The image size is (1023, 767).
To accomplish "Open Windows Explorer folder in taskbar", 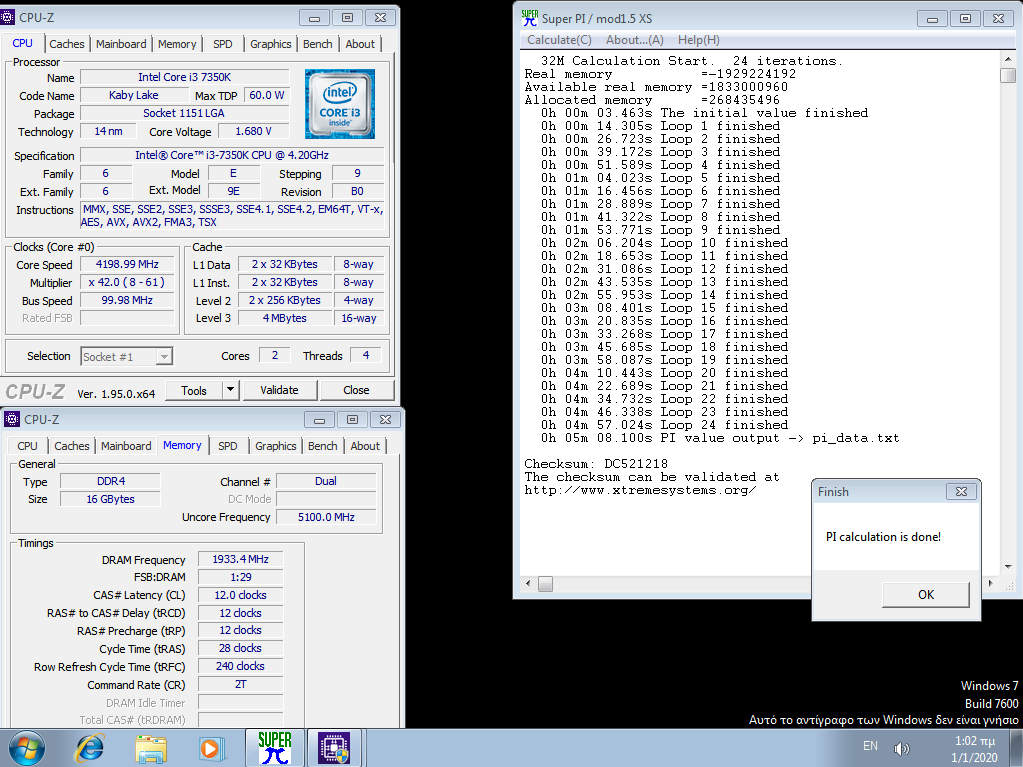I will (151, 748).
